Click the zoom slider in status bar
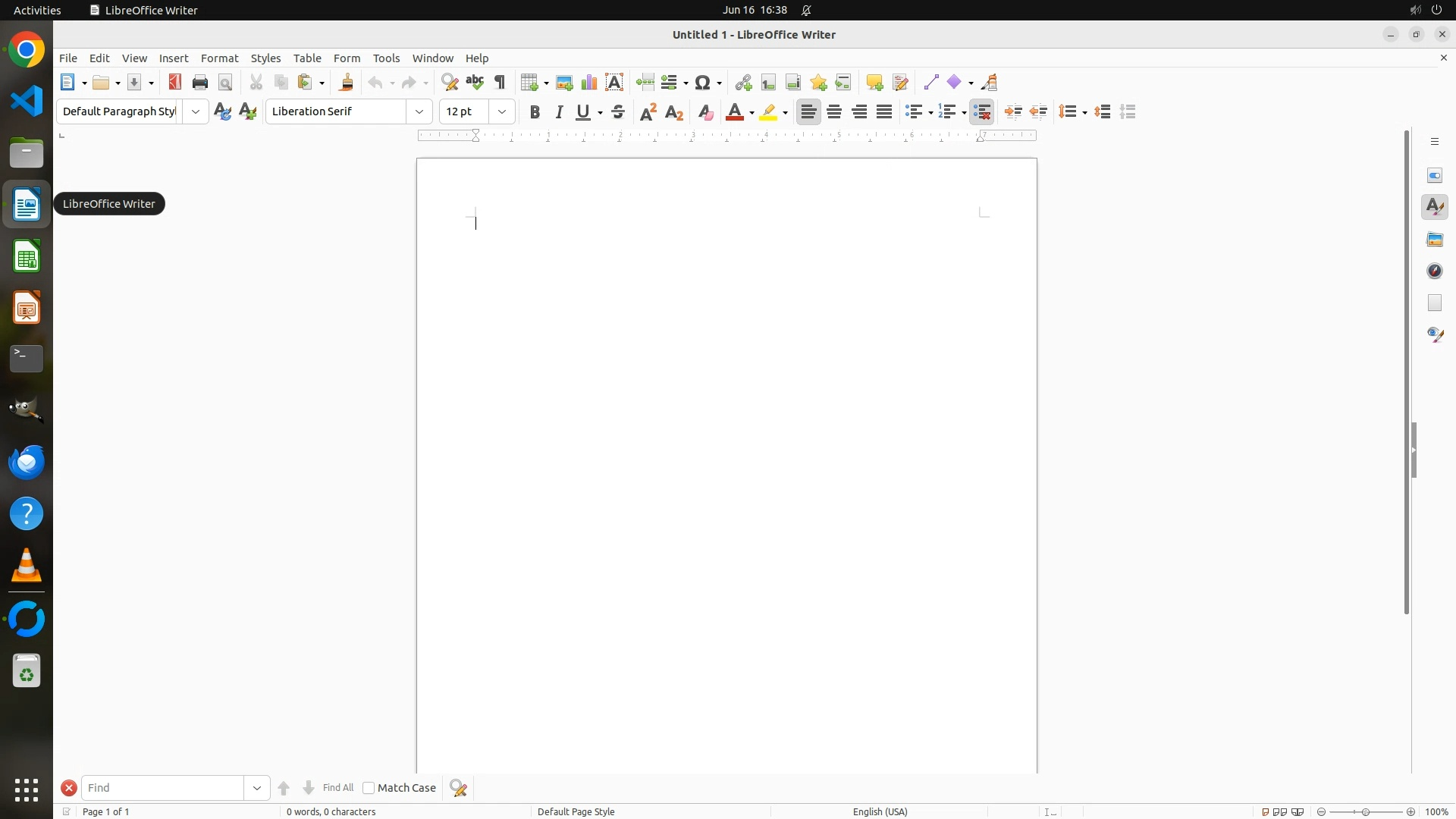 [x=1366, y=812]
